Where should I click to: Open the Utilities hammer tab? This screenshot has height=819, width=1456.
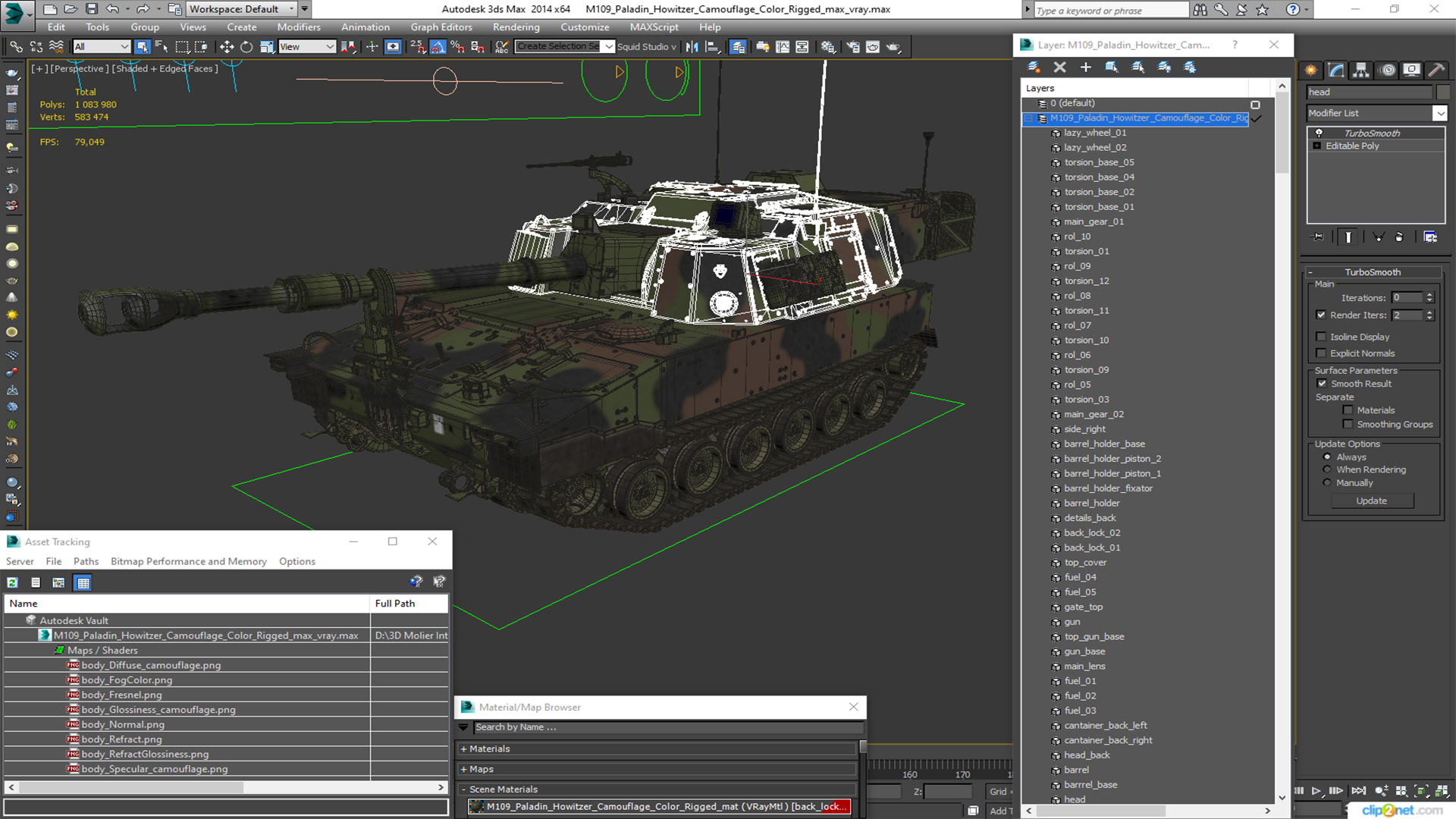click(1436, 71)
